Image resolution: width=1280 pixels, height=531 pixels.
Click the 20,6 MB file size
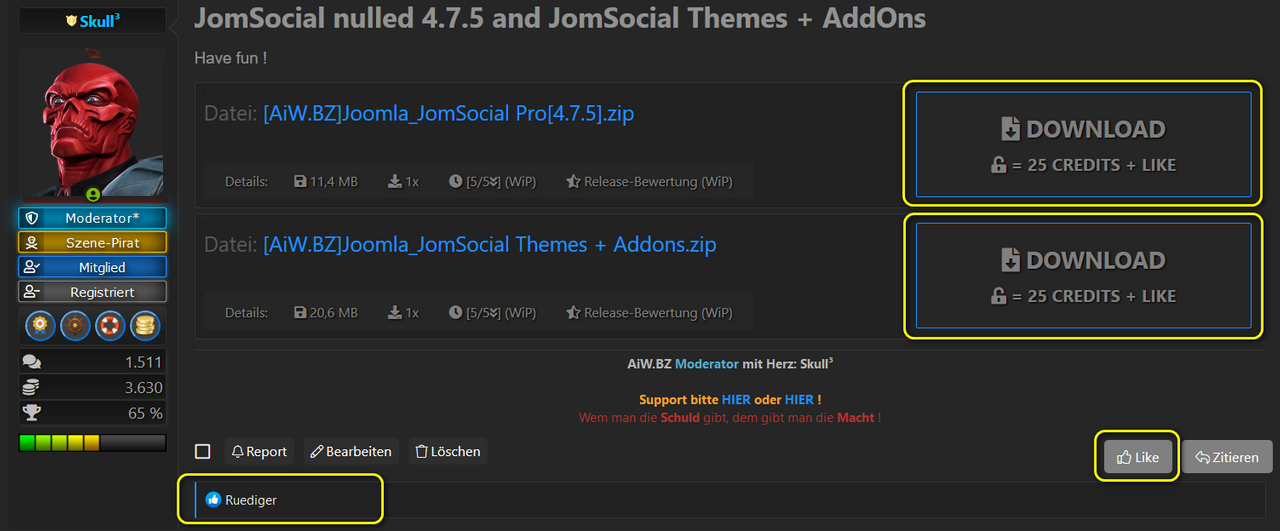(334, 313)
